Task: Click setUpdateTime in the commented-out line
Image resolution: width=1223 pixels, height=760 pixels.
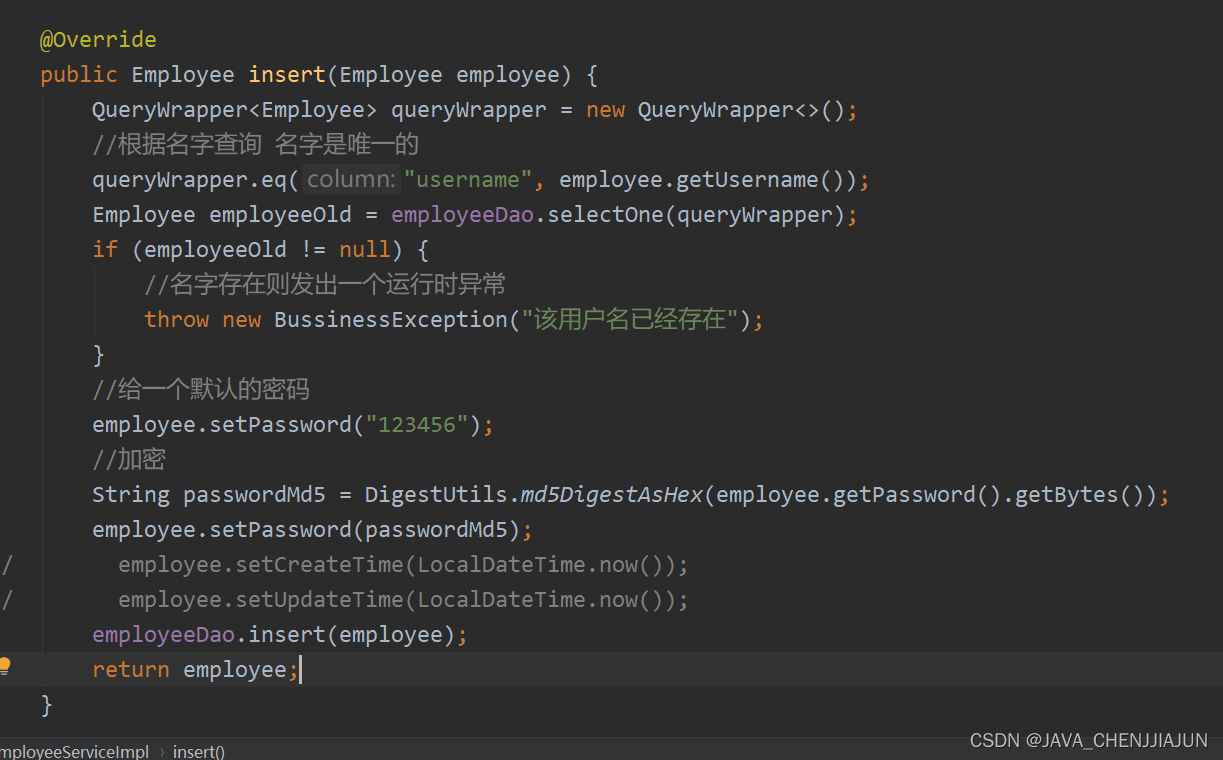Action: (320, 600)
